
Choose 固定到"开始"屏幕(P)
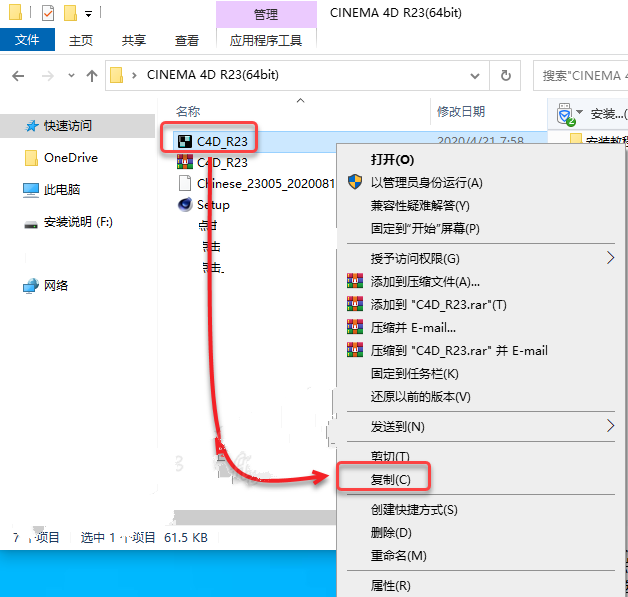[425, 229]
